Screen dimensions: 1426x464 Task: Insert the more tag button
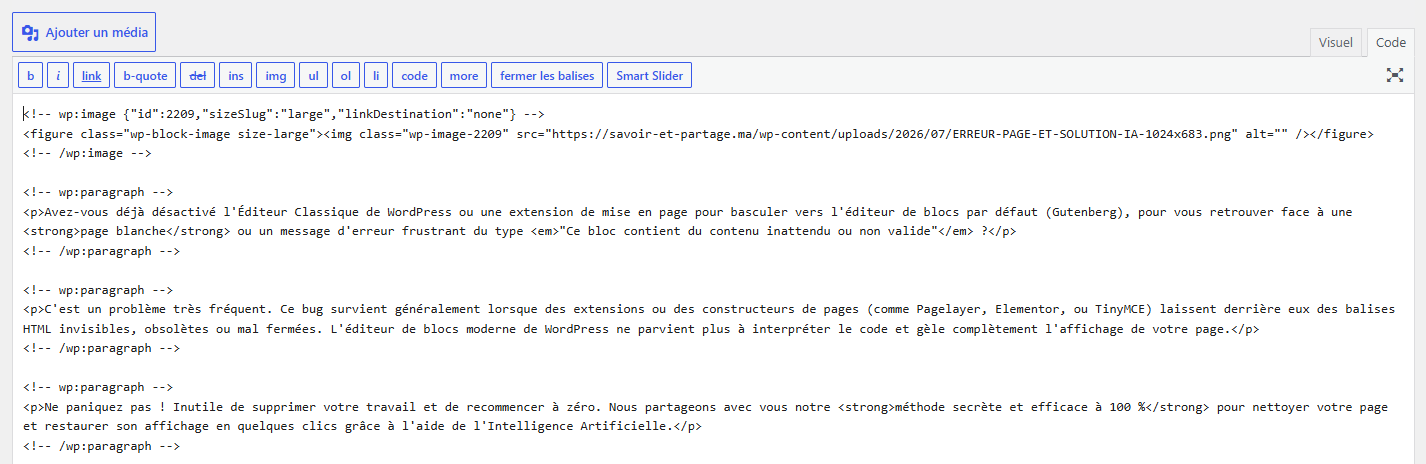[463, 75]
